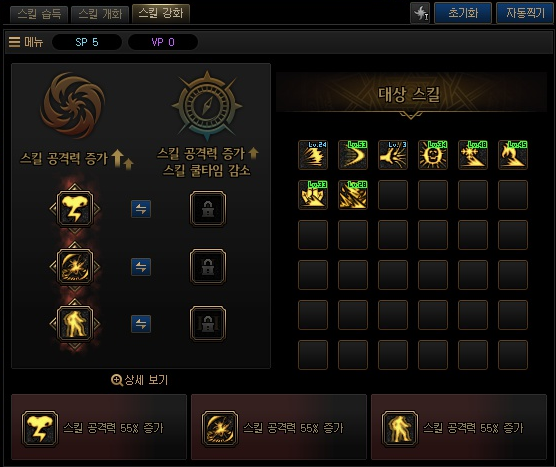Click the glowing figure enhancement icon
556x467 pixels.
75,324
